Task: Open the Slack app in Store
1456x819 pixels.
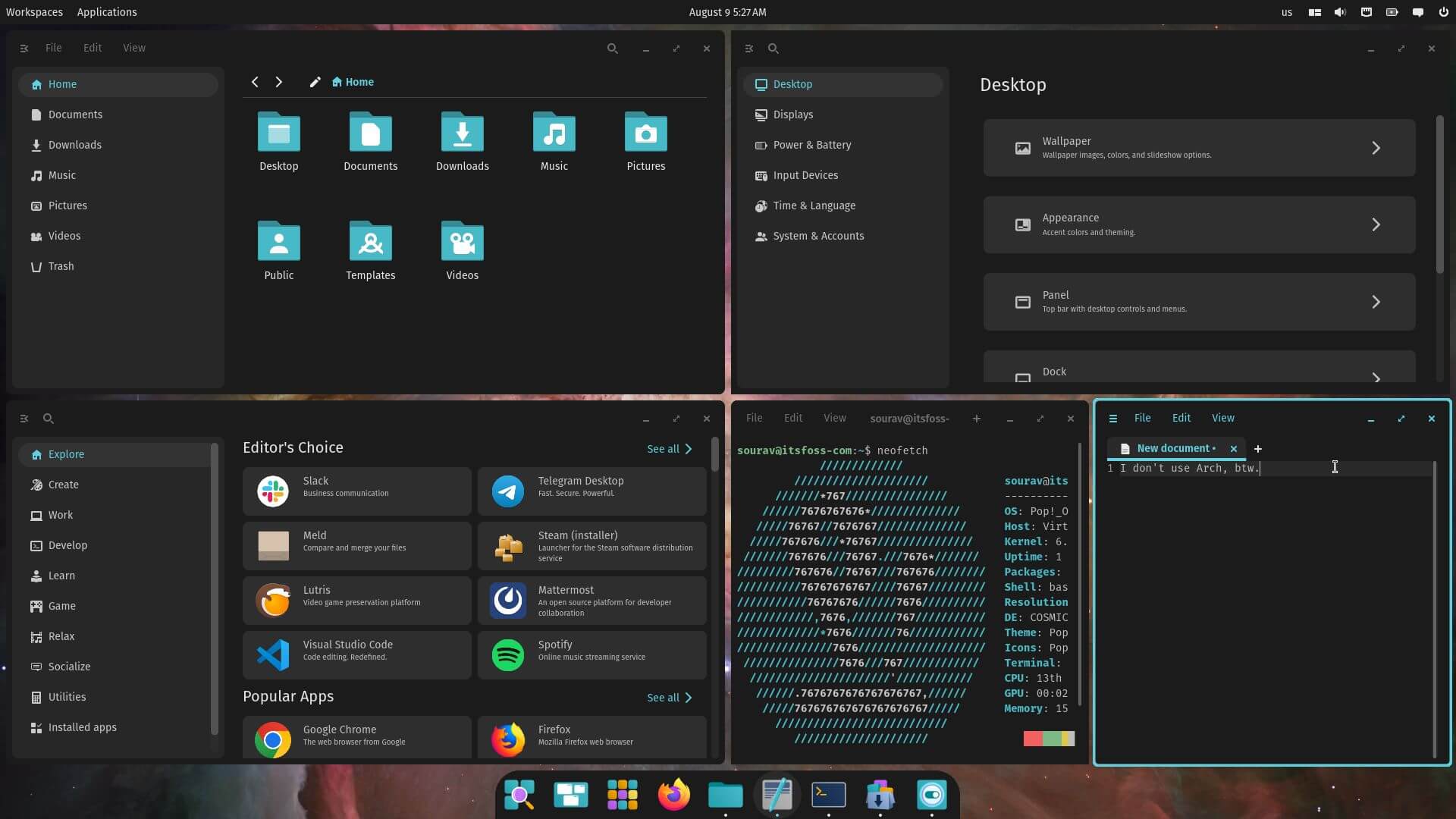Action: point(356,491)
